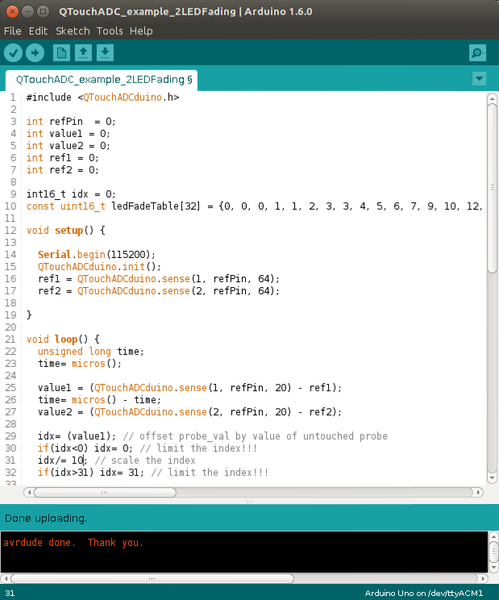Click the editor horizontal scrollbar thumb
This screenshot has height=600, width=499.
point(105,492)
